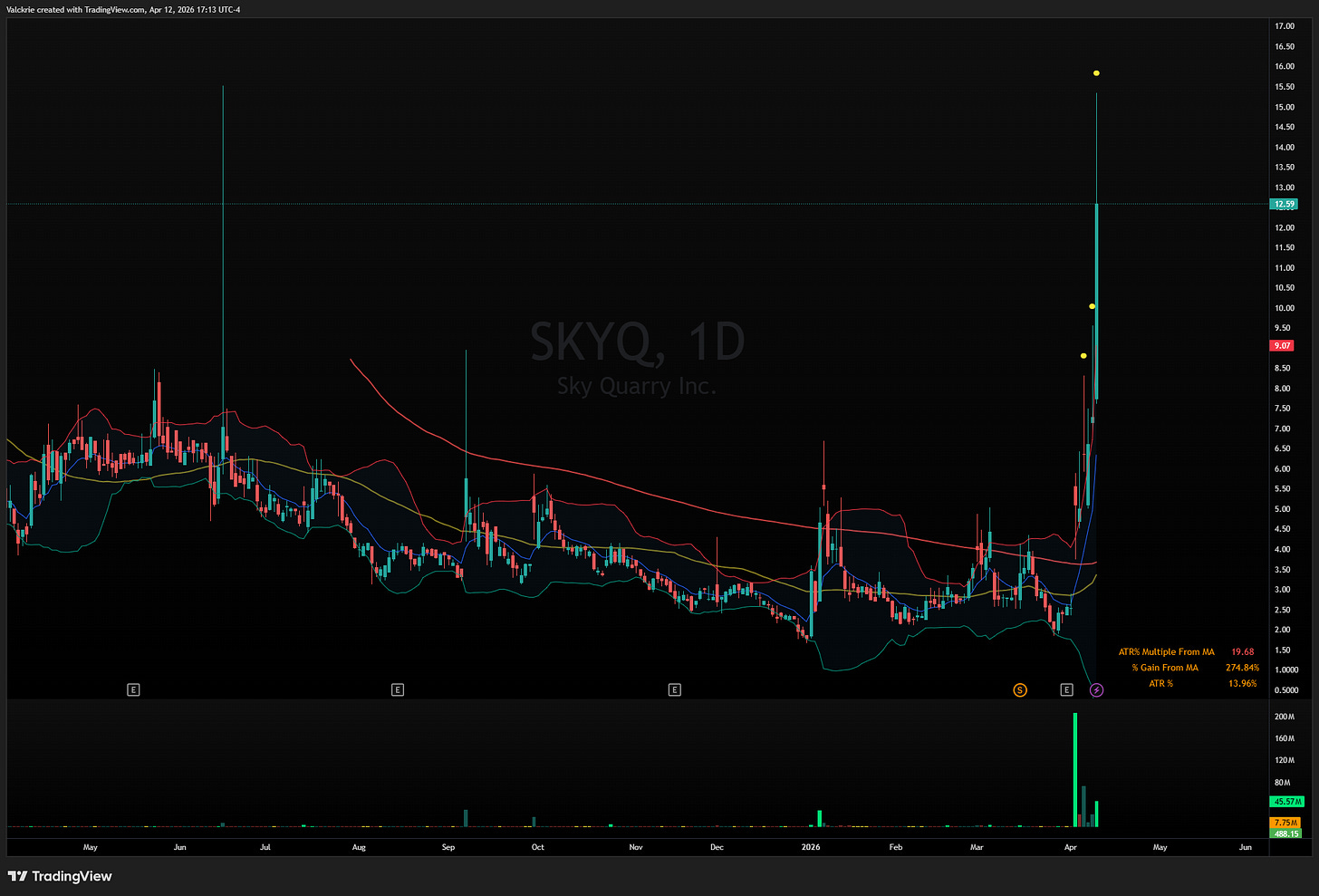The width and height of the screenshot is (1319, 896).
Task: Click the Dec label on the time axis
Action: coord(717,847)
